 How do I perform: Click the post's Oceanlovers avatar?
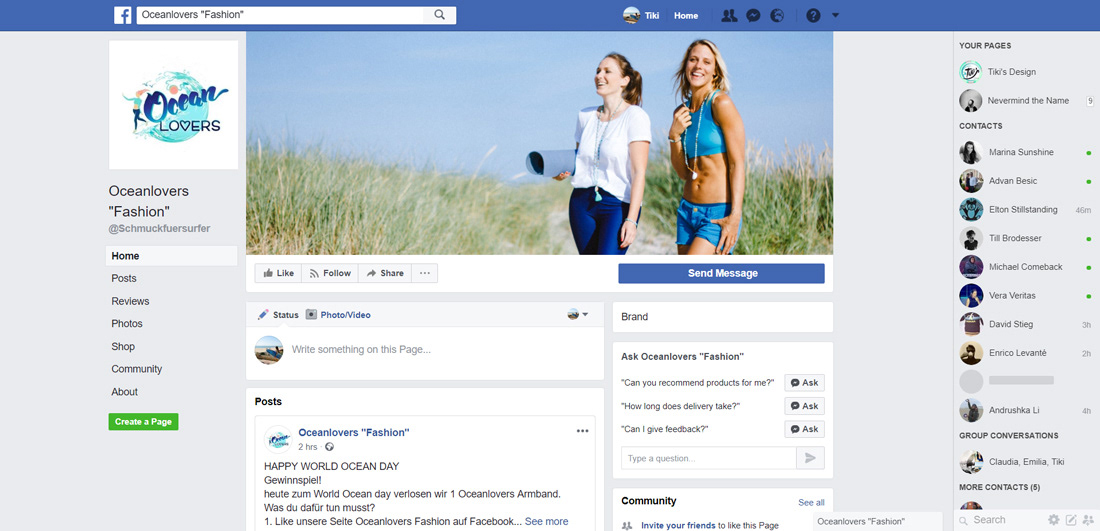(278, 439)
